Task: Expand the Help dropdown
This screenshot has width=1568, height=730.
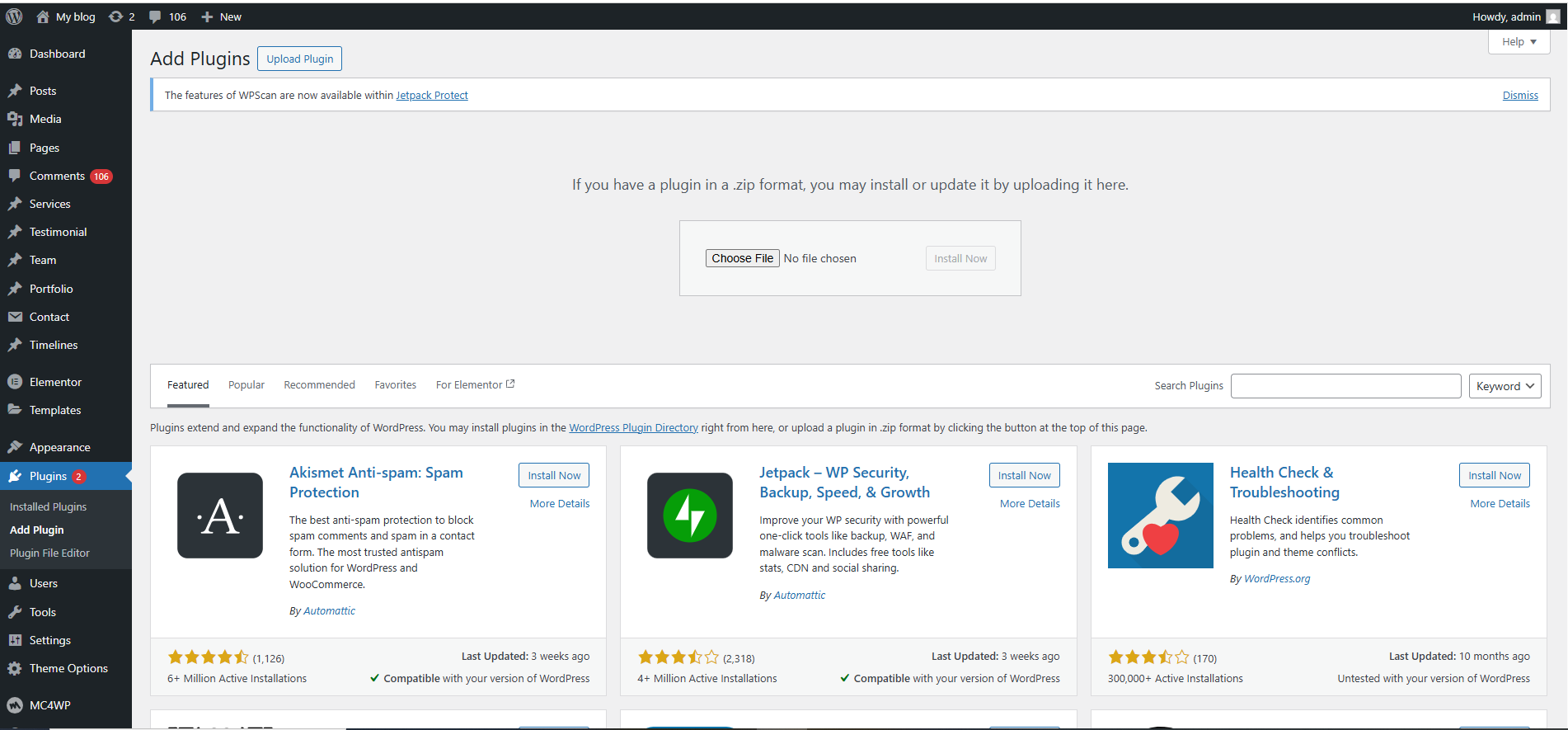Action: [x=1519, y=42]
